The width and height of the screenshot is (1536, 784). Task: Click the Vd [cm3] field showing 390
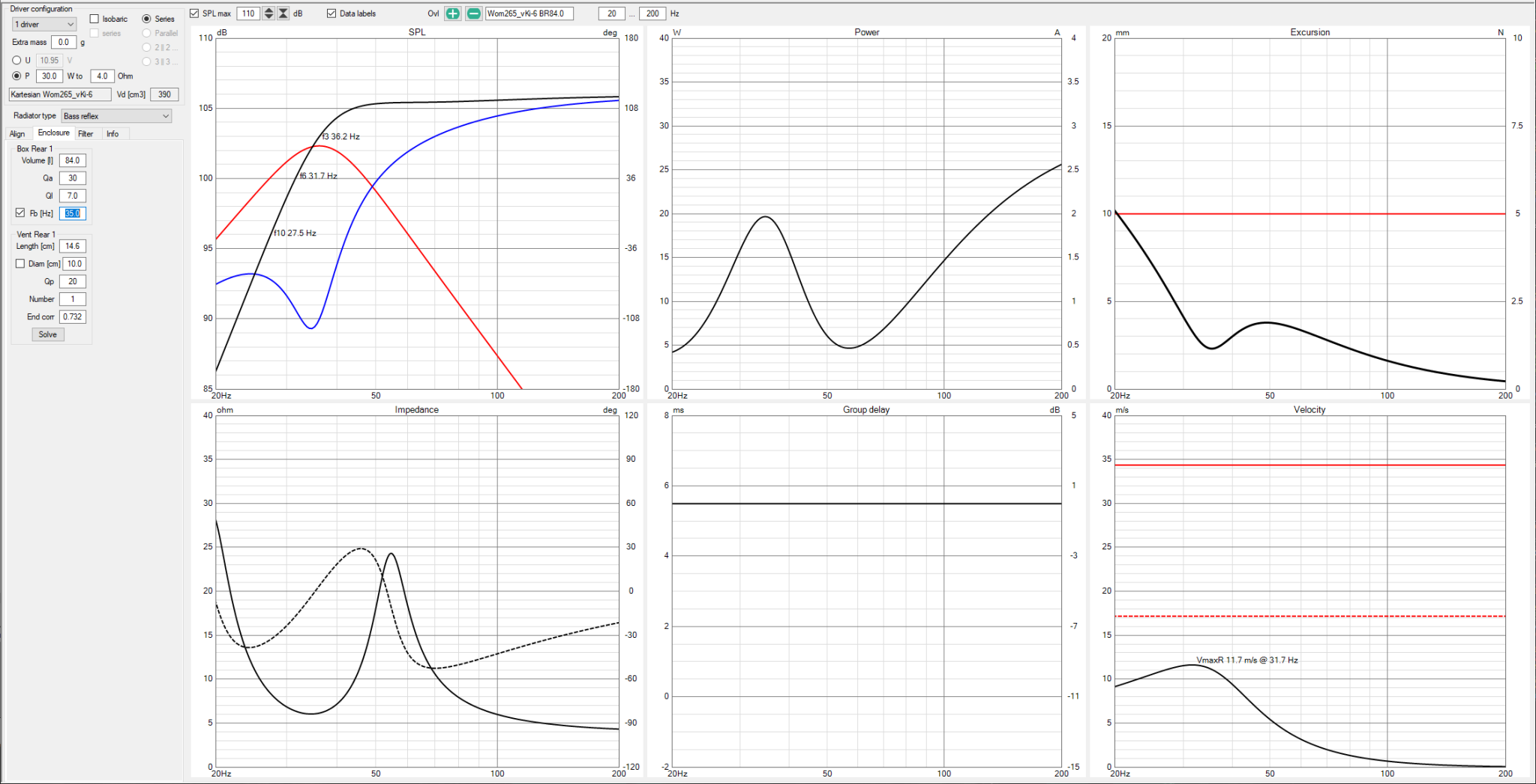pyautogui.click(x=164, y=94)
